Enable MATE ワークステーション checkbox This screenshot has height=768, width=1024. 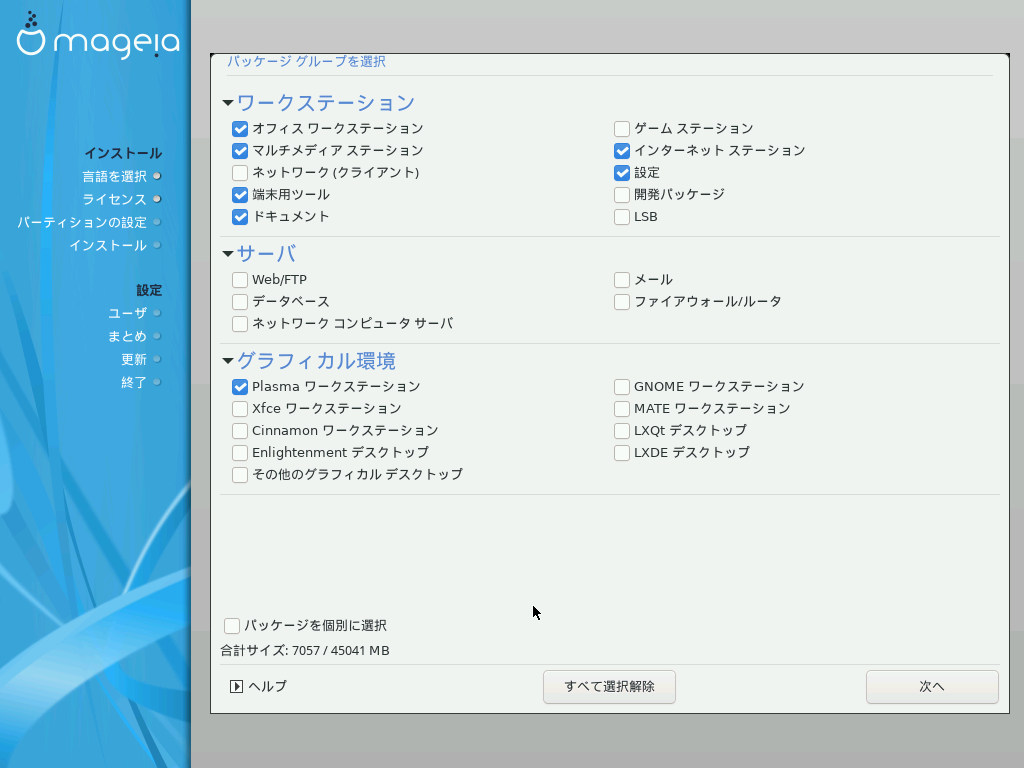pos(622,409)
